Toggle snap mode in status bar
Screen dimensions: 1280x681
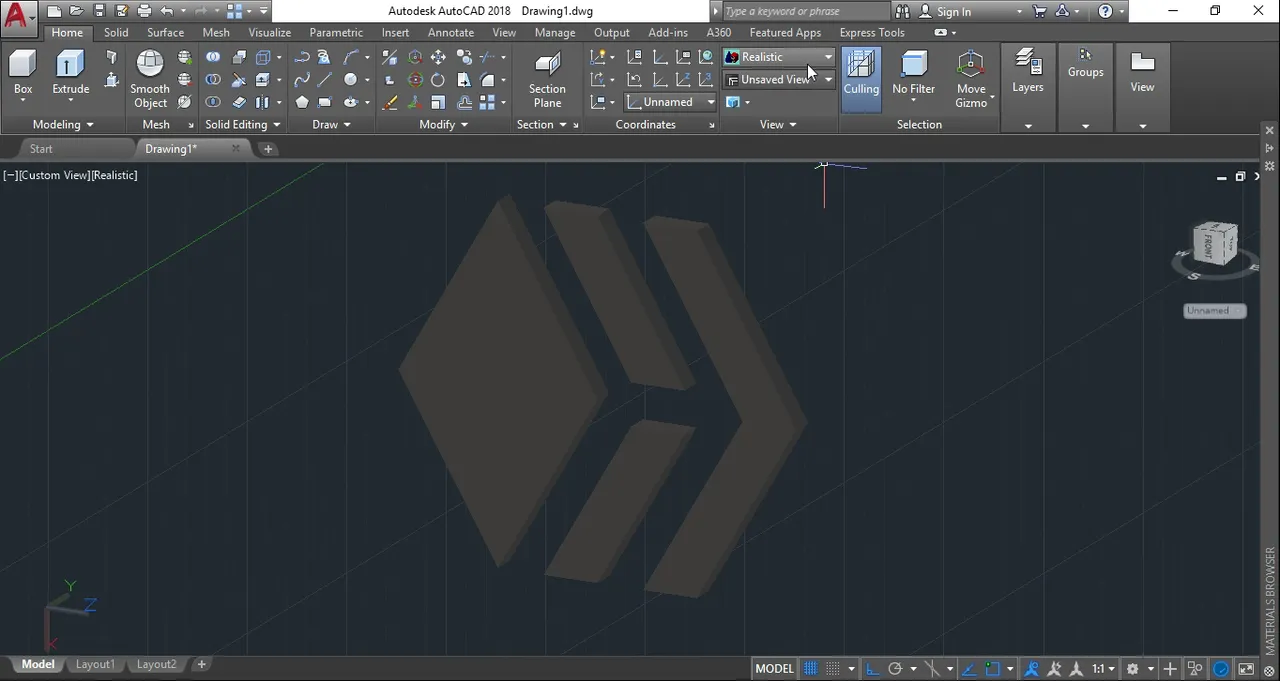(833, 669)
